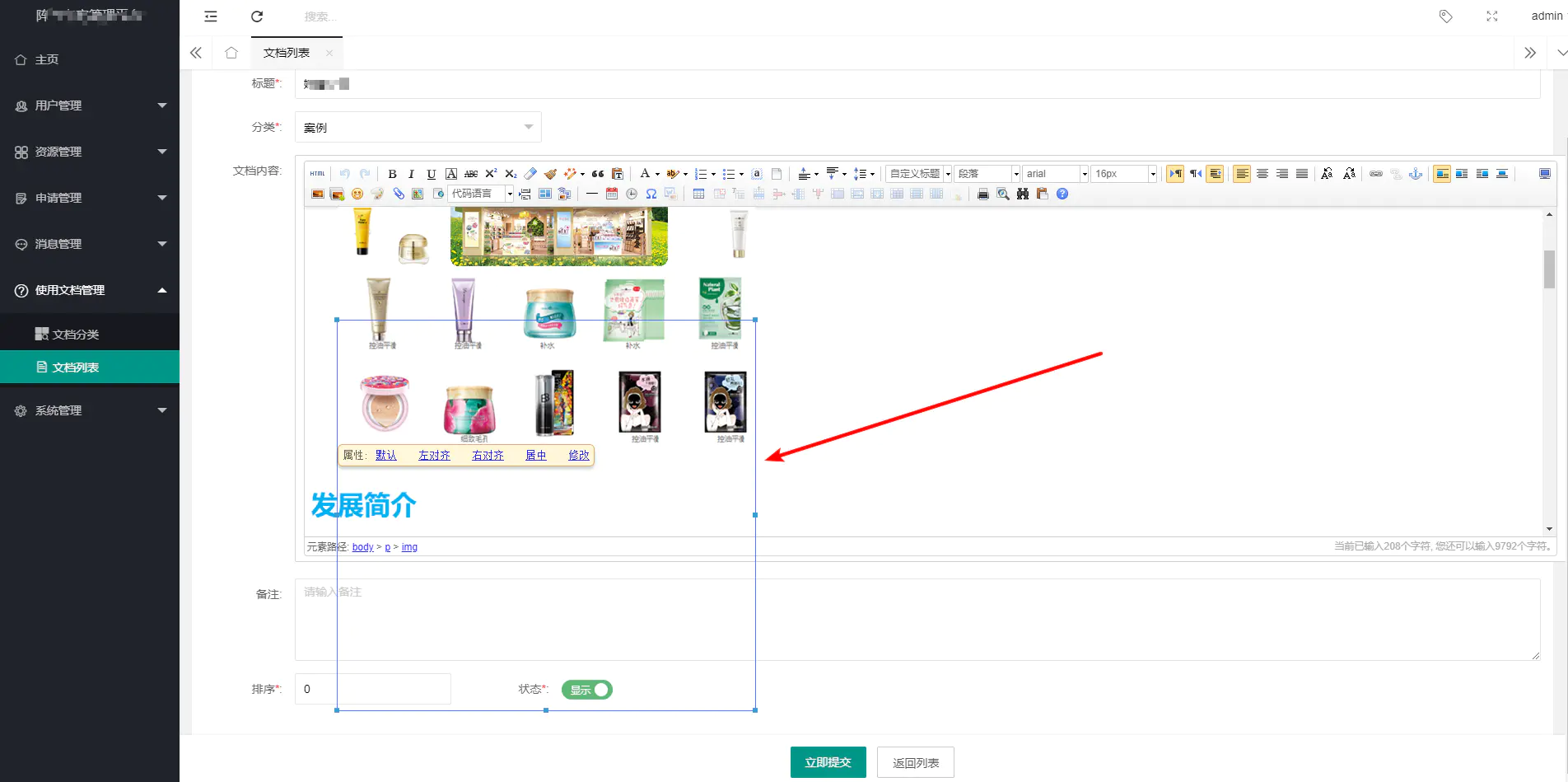
Task: Insert a single image
Action: 318,194
